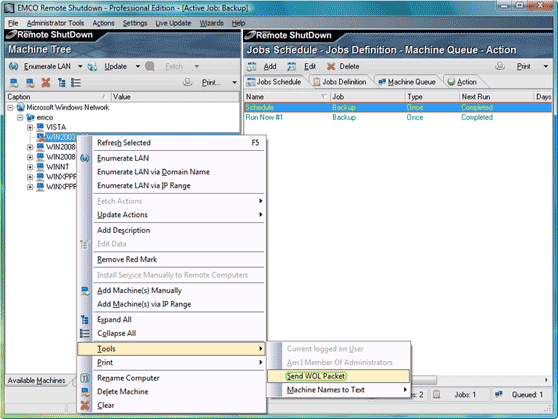Open the Help menu
The image size is (558, 419).
[x=238, y=23]
